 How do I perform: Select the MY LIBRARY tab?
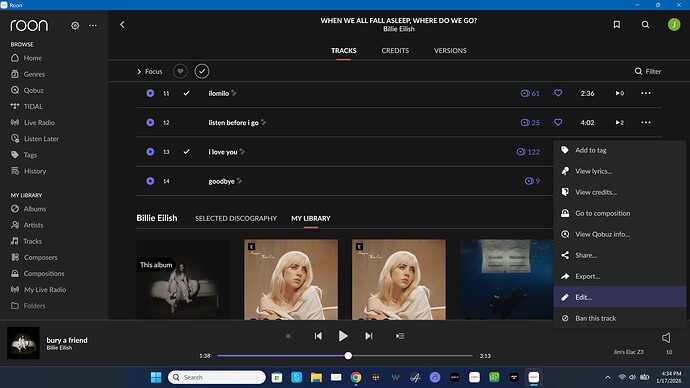311,218
